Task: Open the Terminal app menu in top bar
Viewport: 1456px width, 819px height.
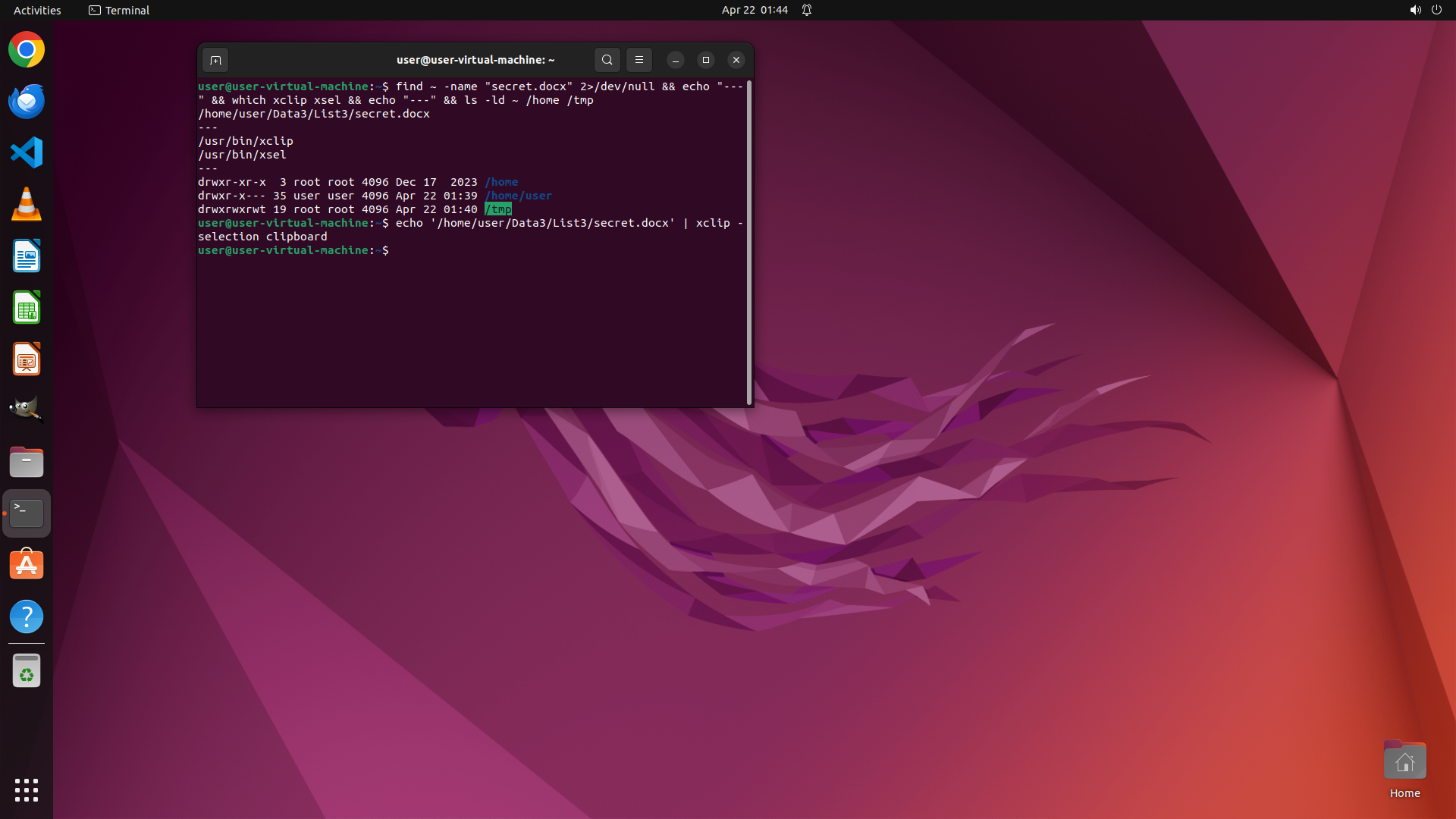Action: tap(119, 10)
